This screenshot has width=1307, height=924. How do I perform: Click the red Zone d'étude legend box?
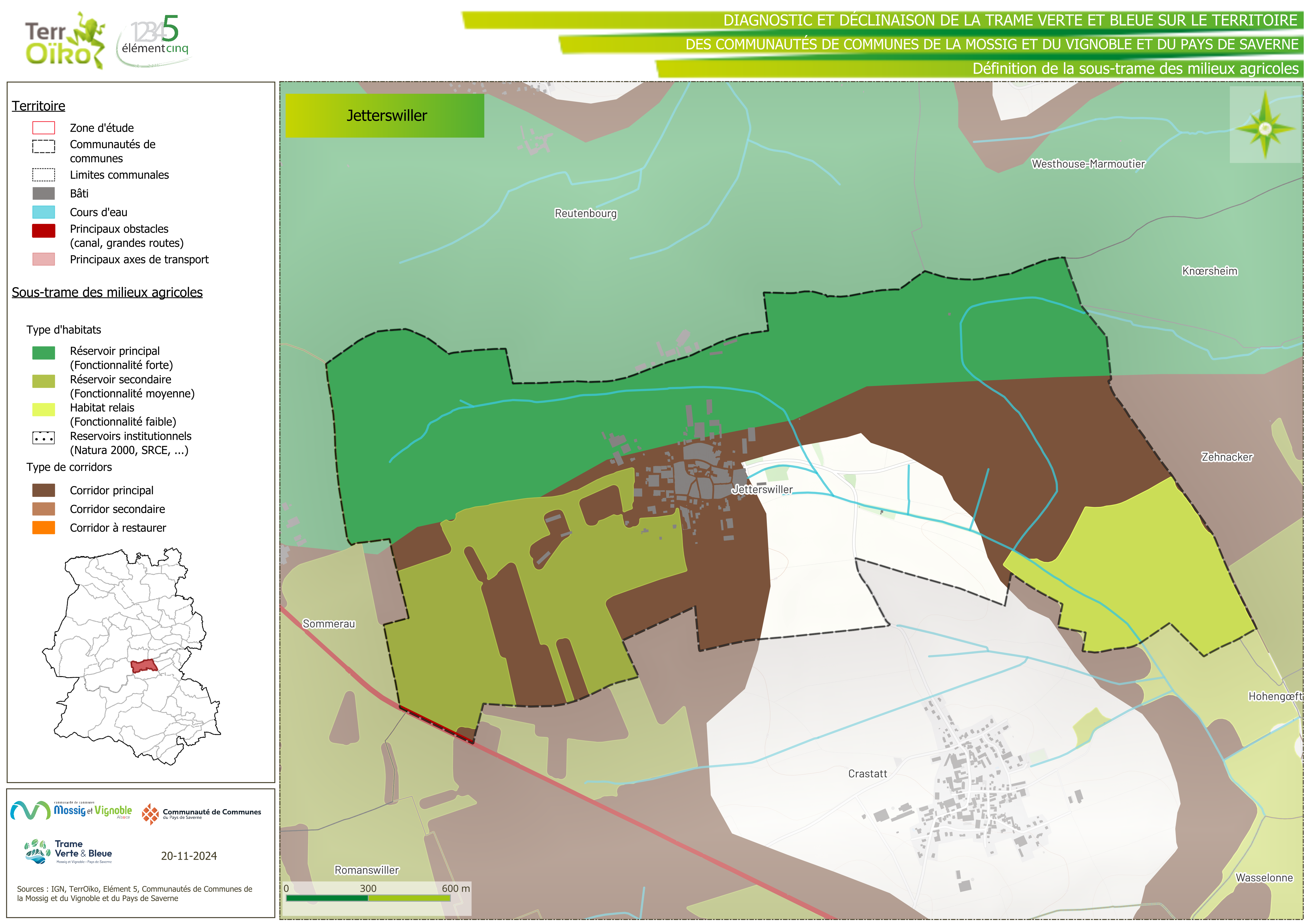coord(43,128)
